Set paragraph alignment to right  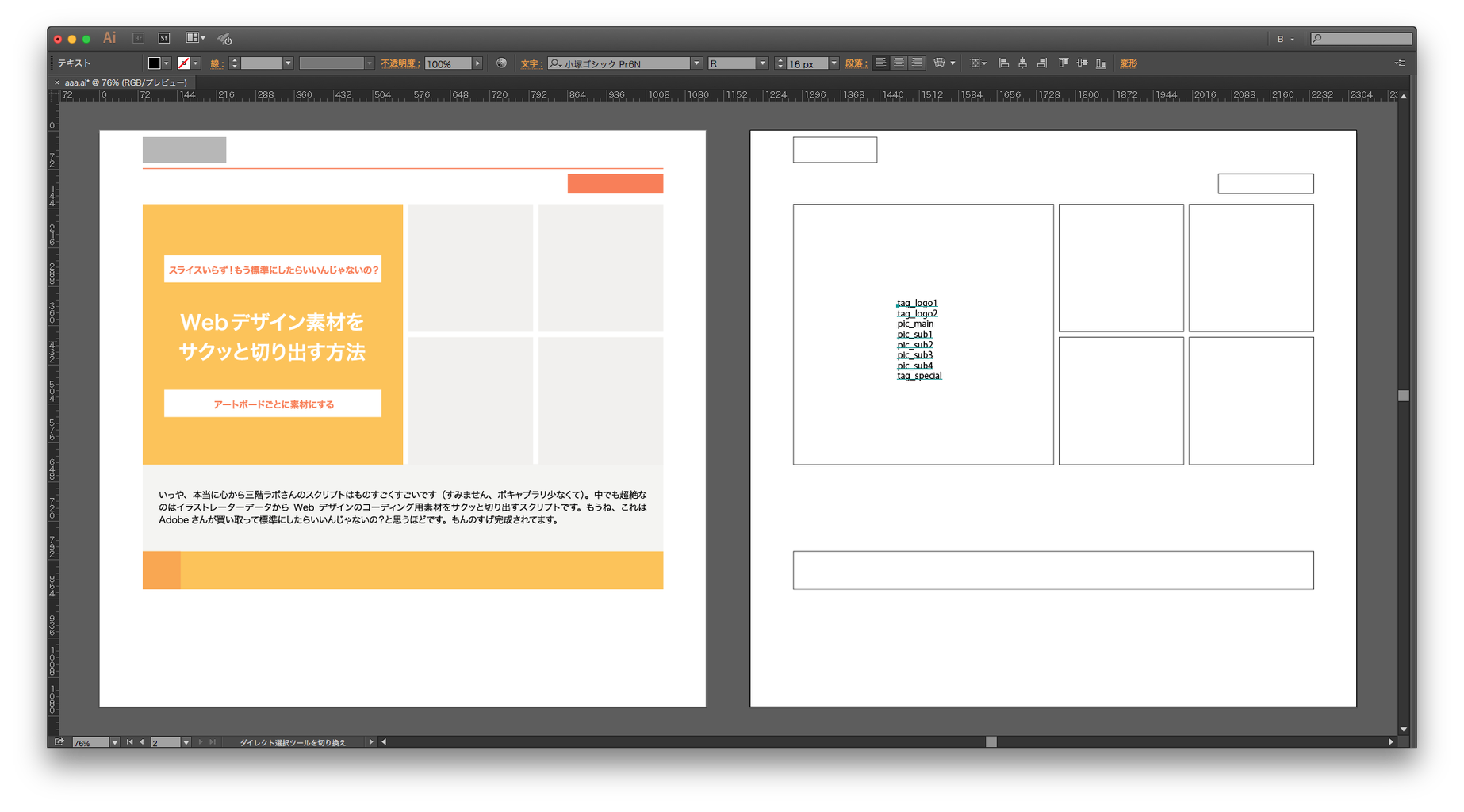917,63
